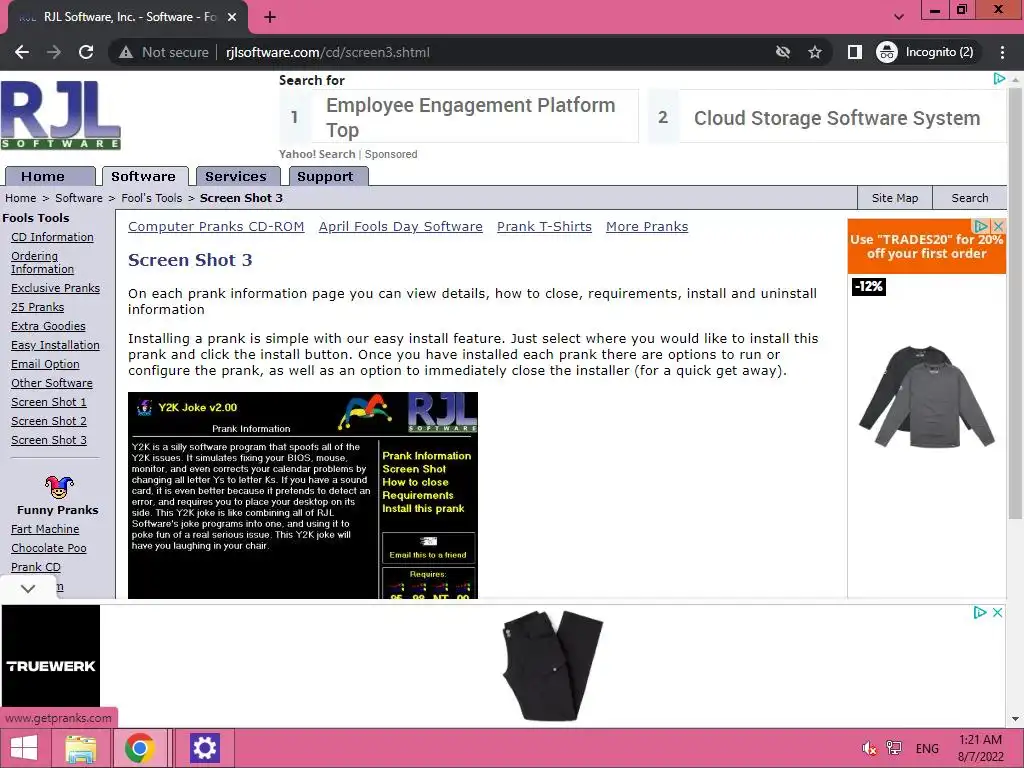Select the Software tab

145,176
